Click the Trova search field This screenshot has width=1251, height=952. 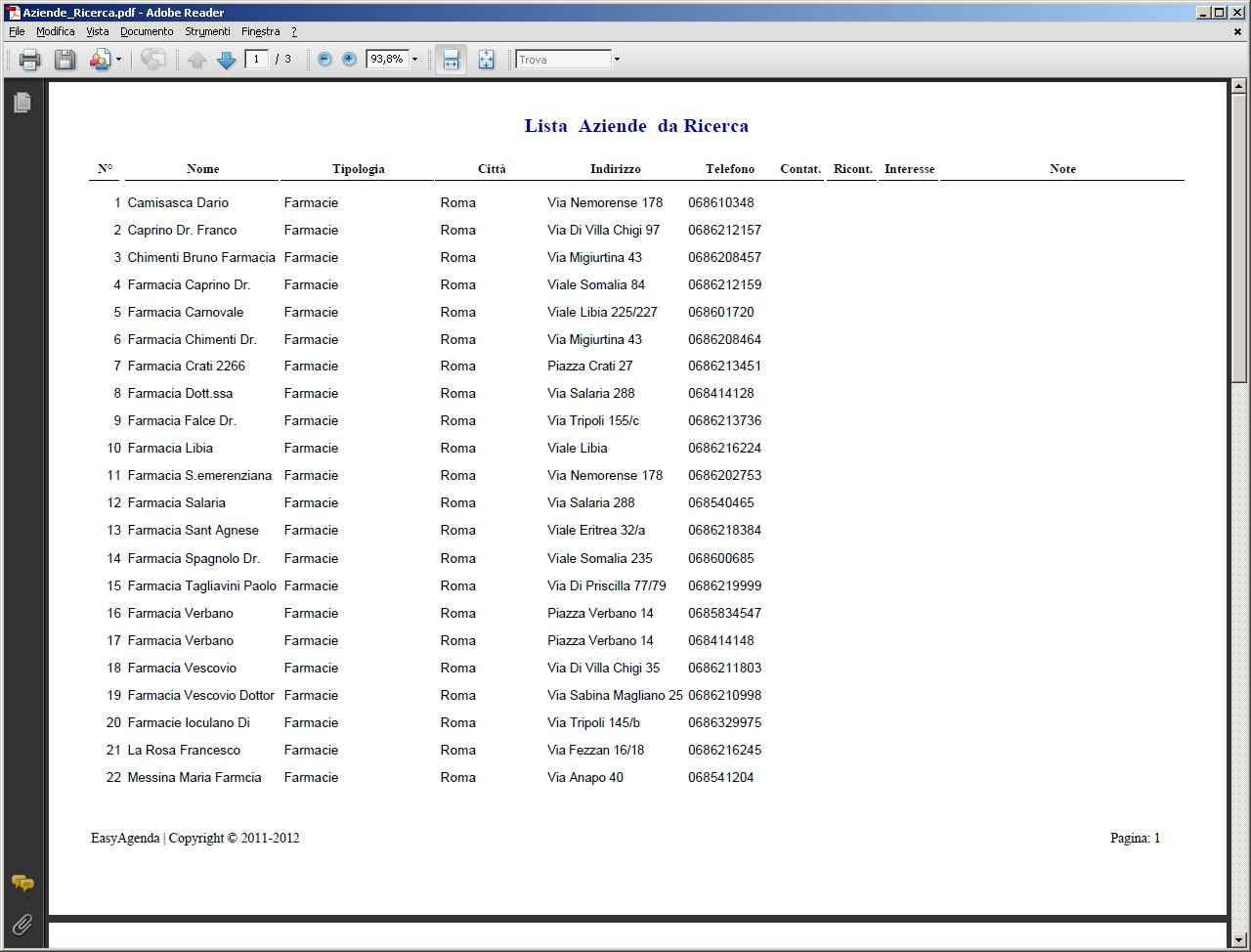point(564,60)
